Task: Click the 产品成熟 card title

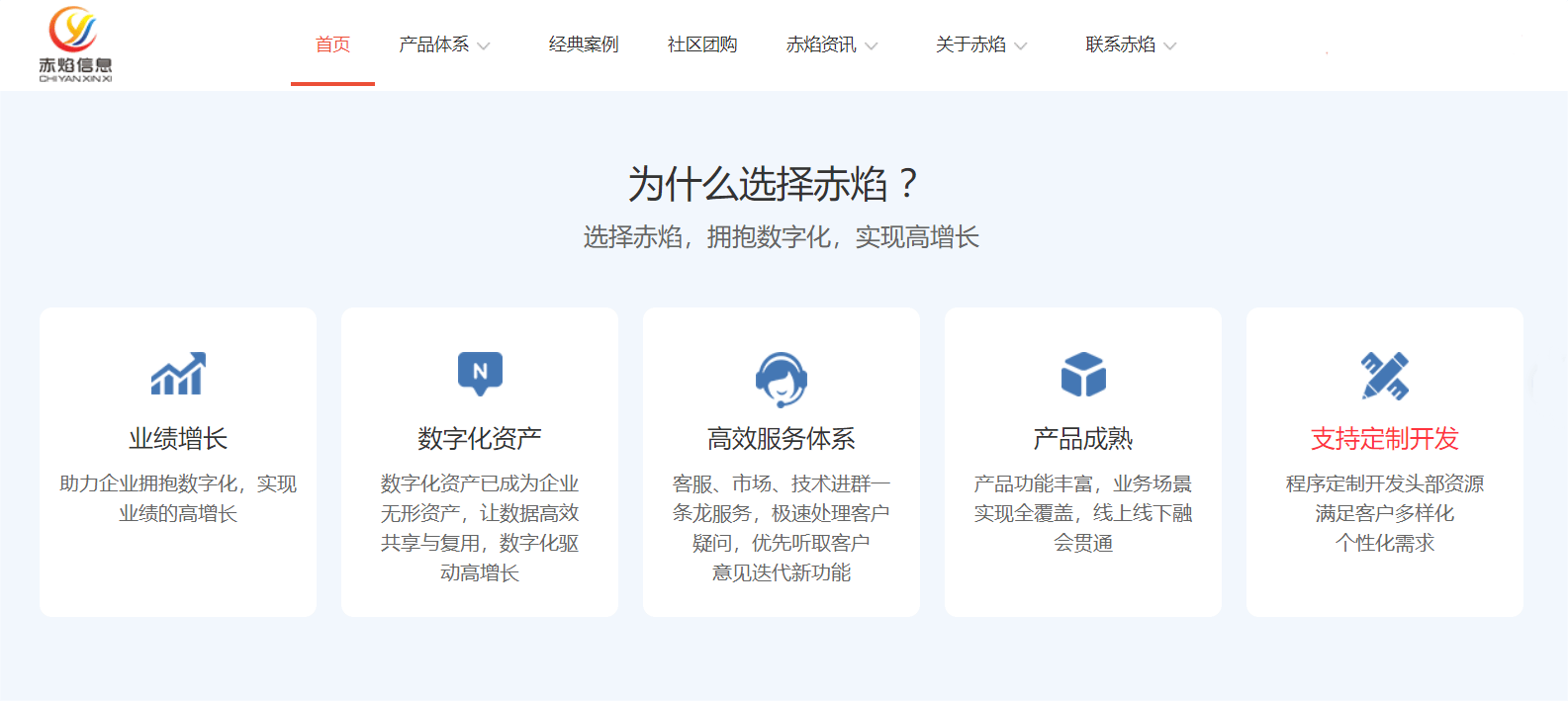Action: pyautogui.click(x=1083, y=438)
